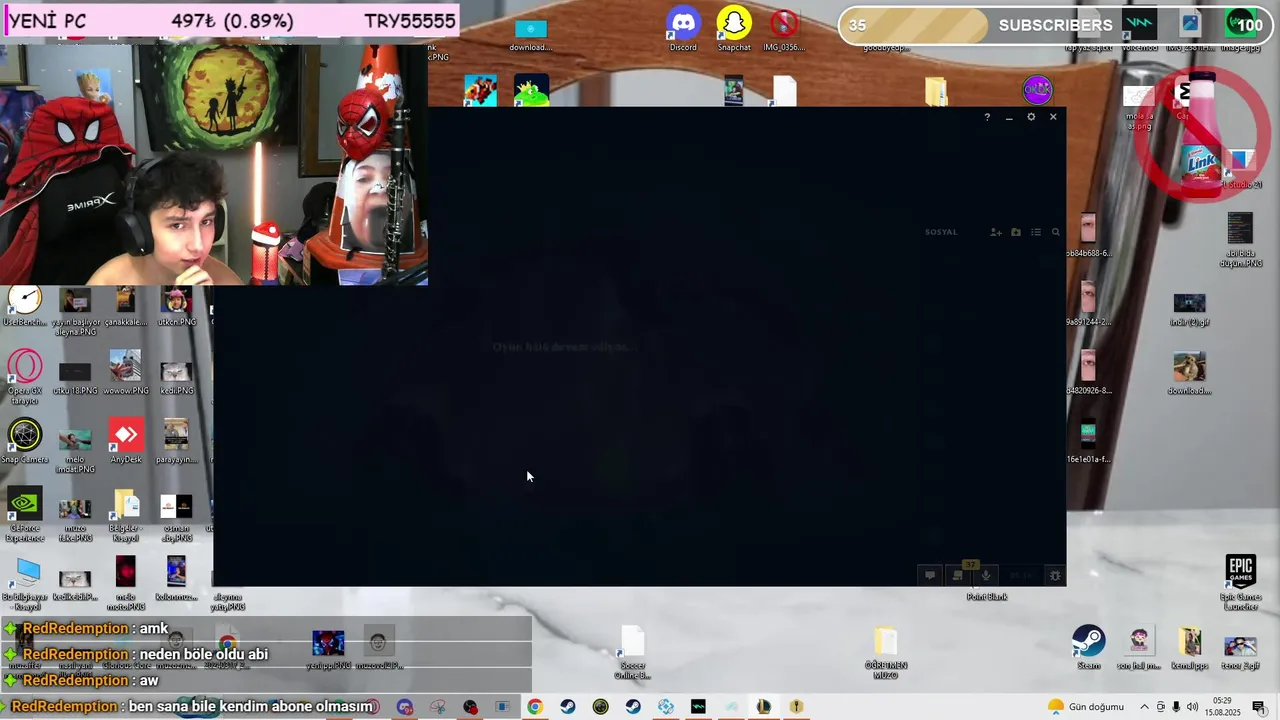Select the muzo fake.PNG desktop file
The image size is (1280, 720).
tap(75, 520)
